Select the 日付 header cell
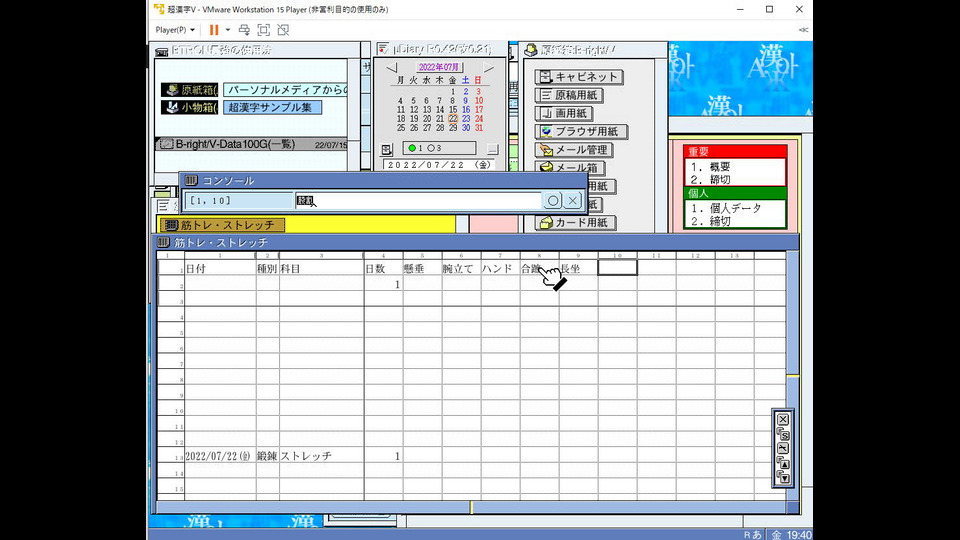960x540 pixels. pyautogui.click(x=220, y=268)
